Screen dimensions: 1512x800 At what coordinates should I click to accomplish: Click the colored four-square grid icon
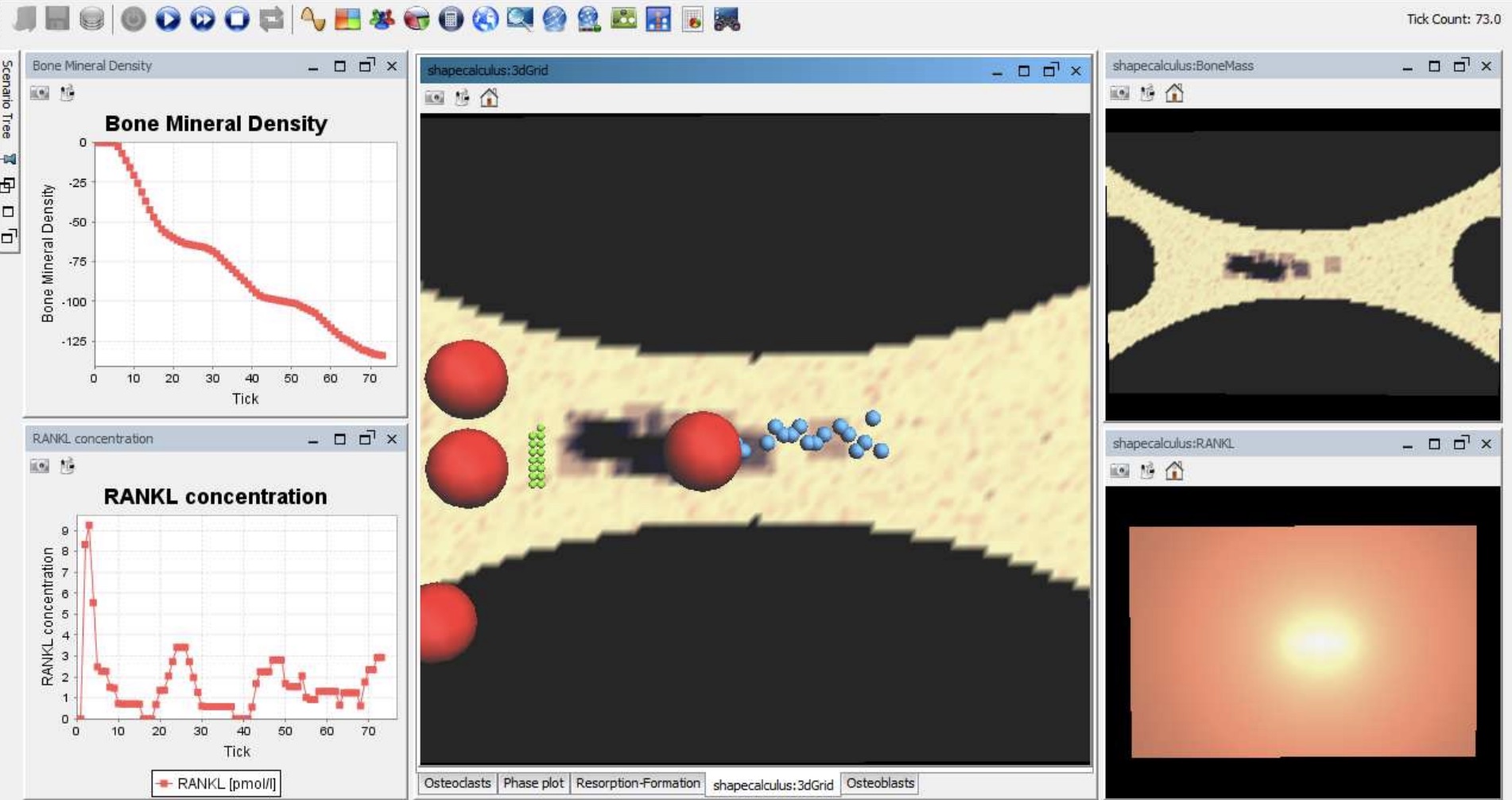347,19
